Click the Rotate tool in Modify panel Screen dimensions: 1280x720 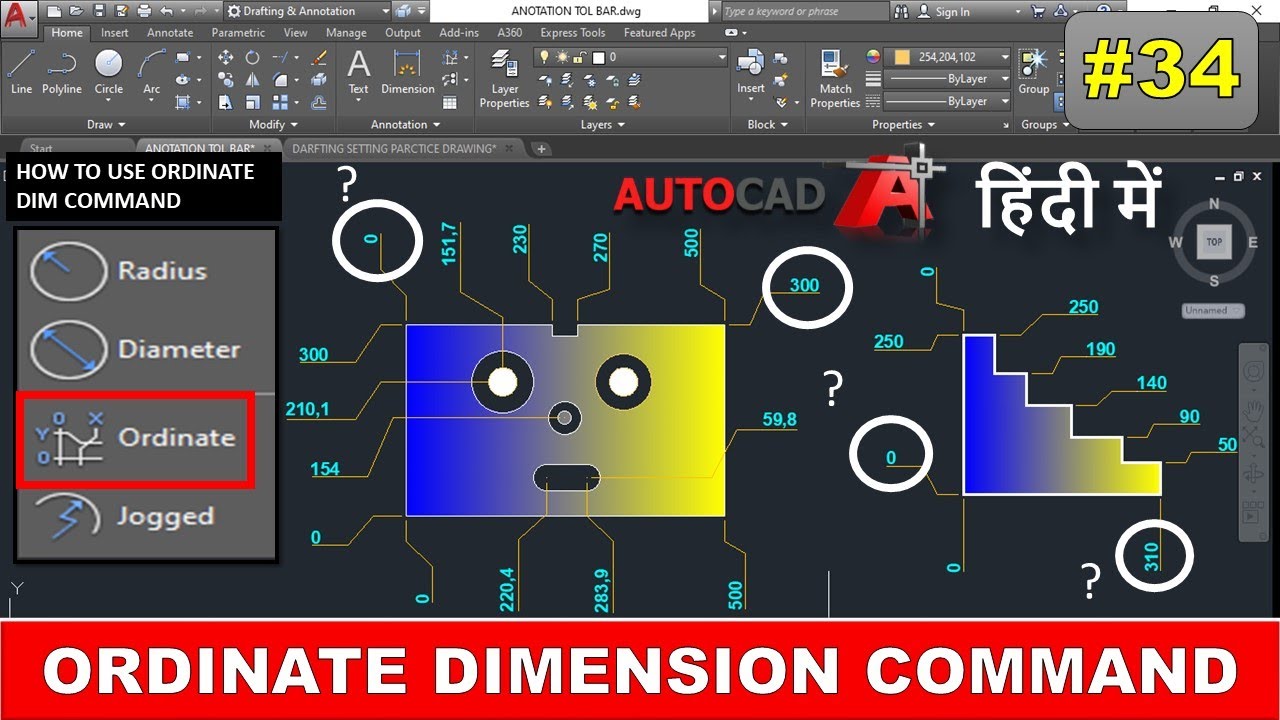pos(253,58)
